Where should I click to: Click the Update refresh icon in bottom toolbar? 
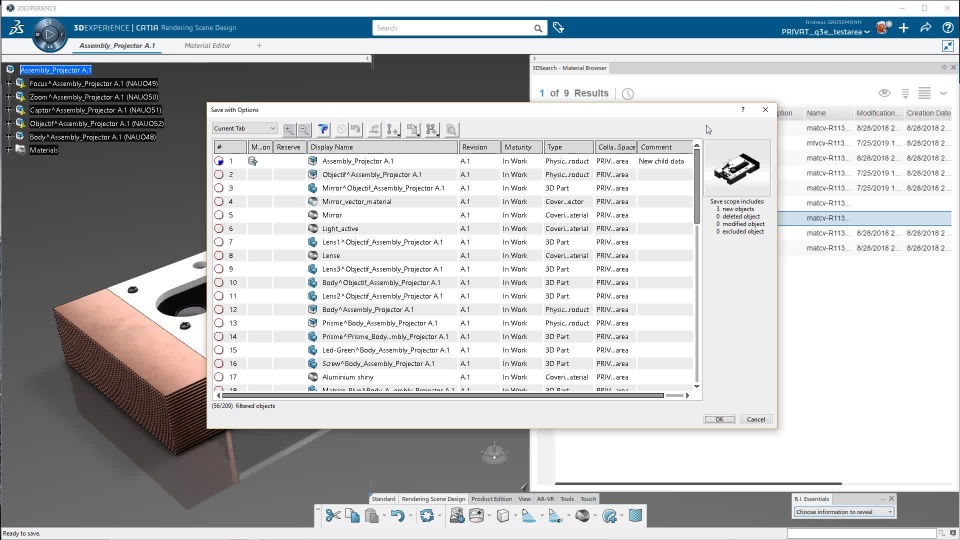pos(427,516)
